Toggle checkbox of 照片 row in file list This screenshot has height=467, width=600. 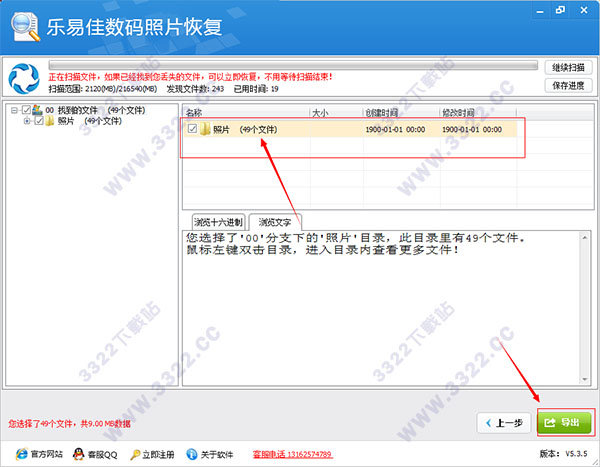(x=192, y=129)
